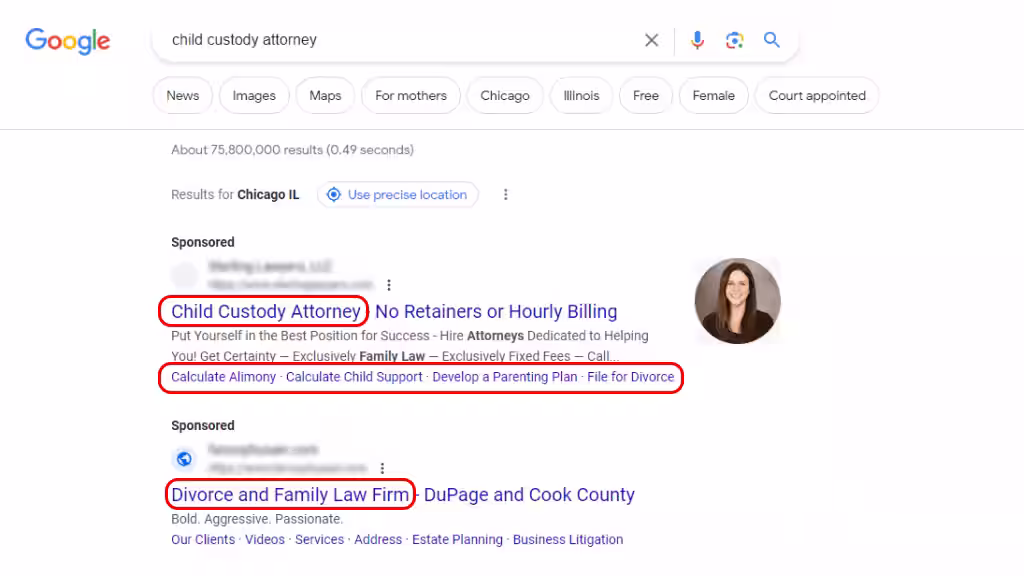Select the Court appointed filter chip
Screen dimensions: 1024x576
pyautogui.click(x=817, y=95)
